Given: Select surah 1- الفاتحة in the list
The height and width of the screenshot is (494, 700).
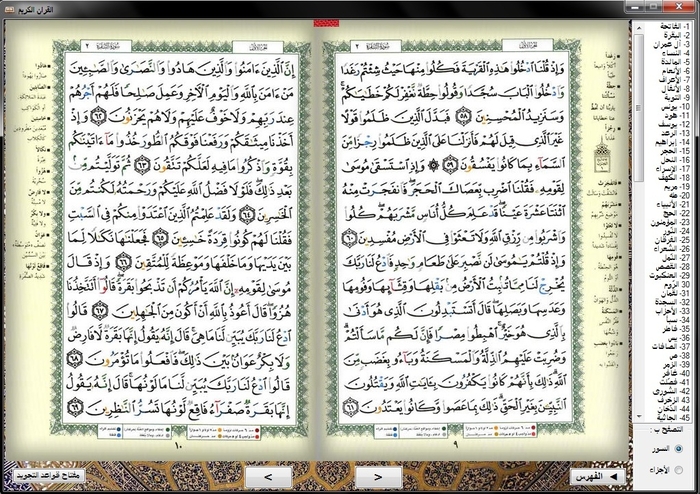Looking at the screenshot, I should [x=675, y=27].
